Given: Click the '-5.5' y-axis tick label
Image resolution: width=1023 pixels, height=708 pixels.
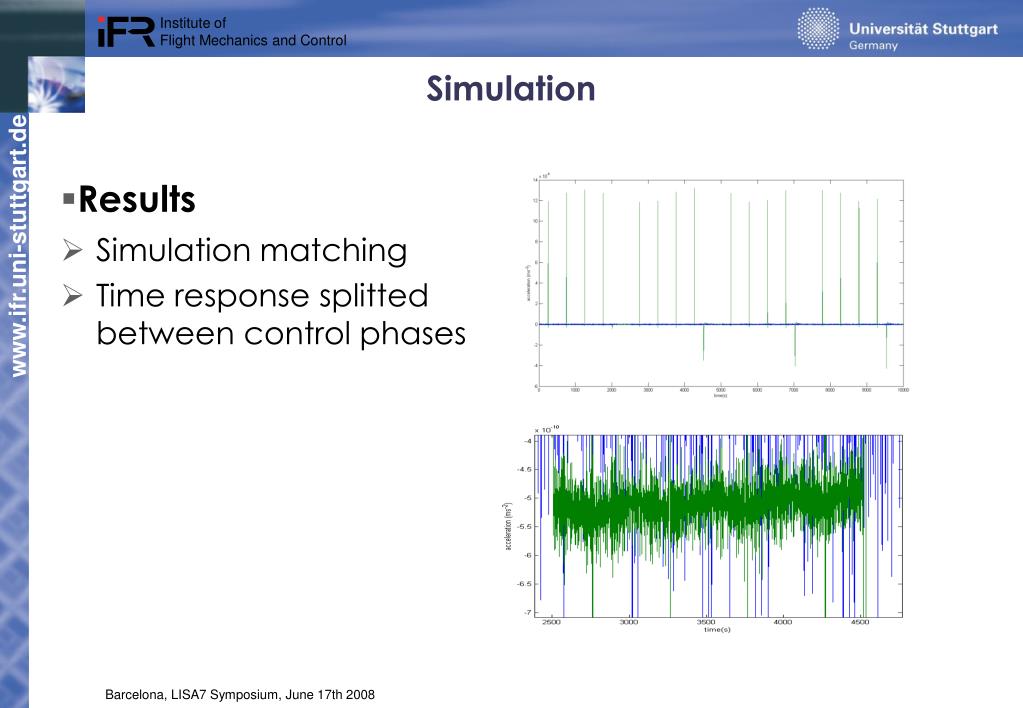Looking at the screenshot, I should (x=525, y=527).
